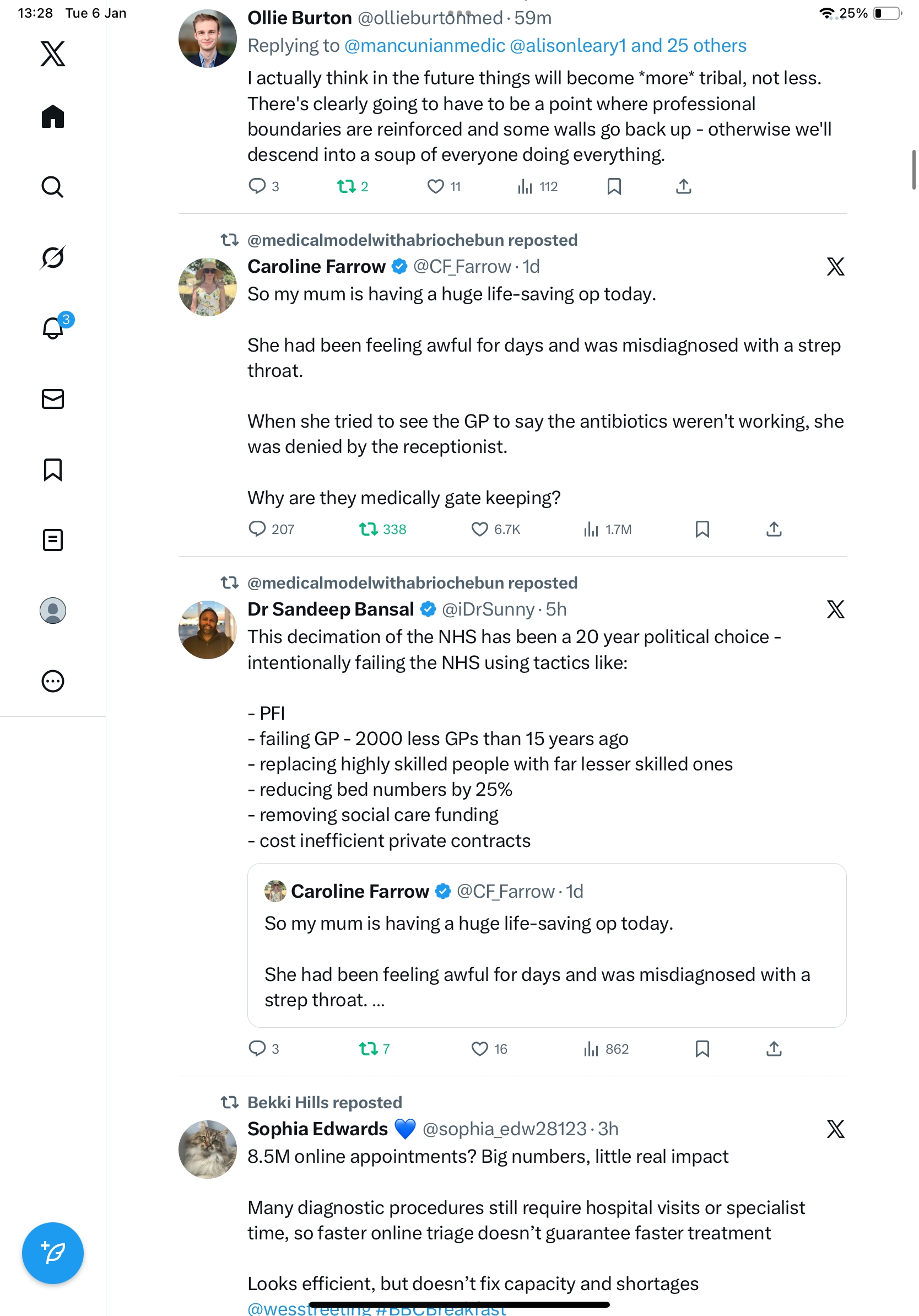919x1316 pixels.
Task: Expand the More options circle menu
Action: coord(53,681)
